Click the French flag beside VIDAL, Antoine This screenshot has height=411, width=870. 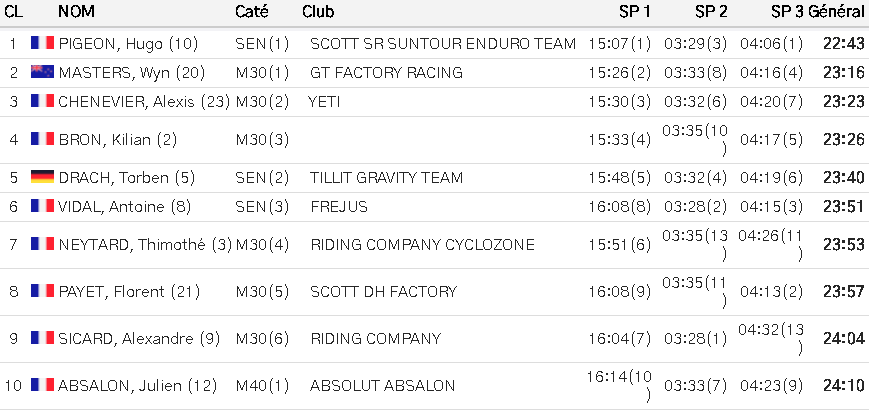(42, 206)
